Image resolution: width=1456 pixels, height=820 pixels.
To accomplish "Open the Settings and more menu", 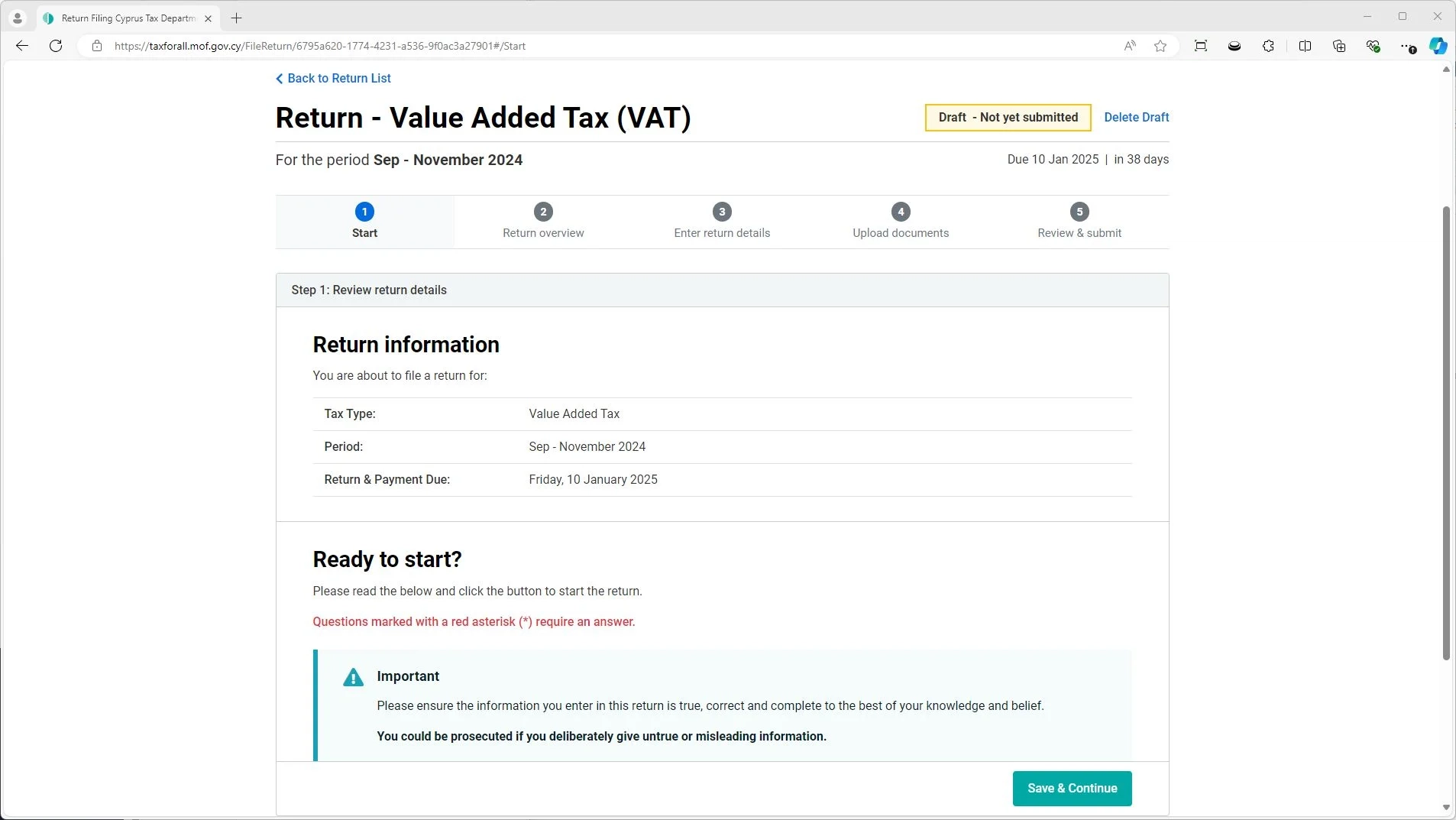I will (x=1409, y=46).
